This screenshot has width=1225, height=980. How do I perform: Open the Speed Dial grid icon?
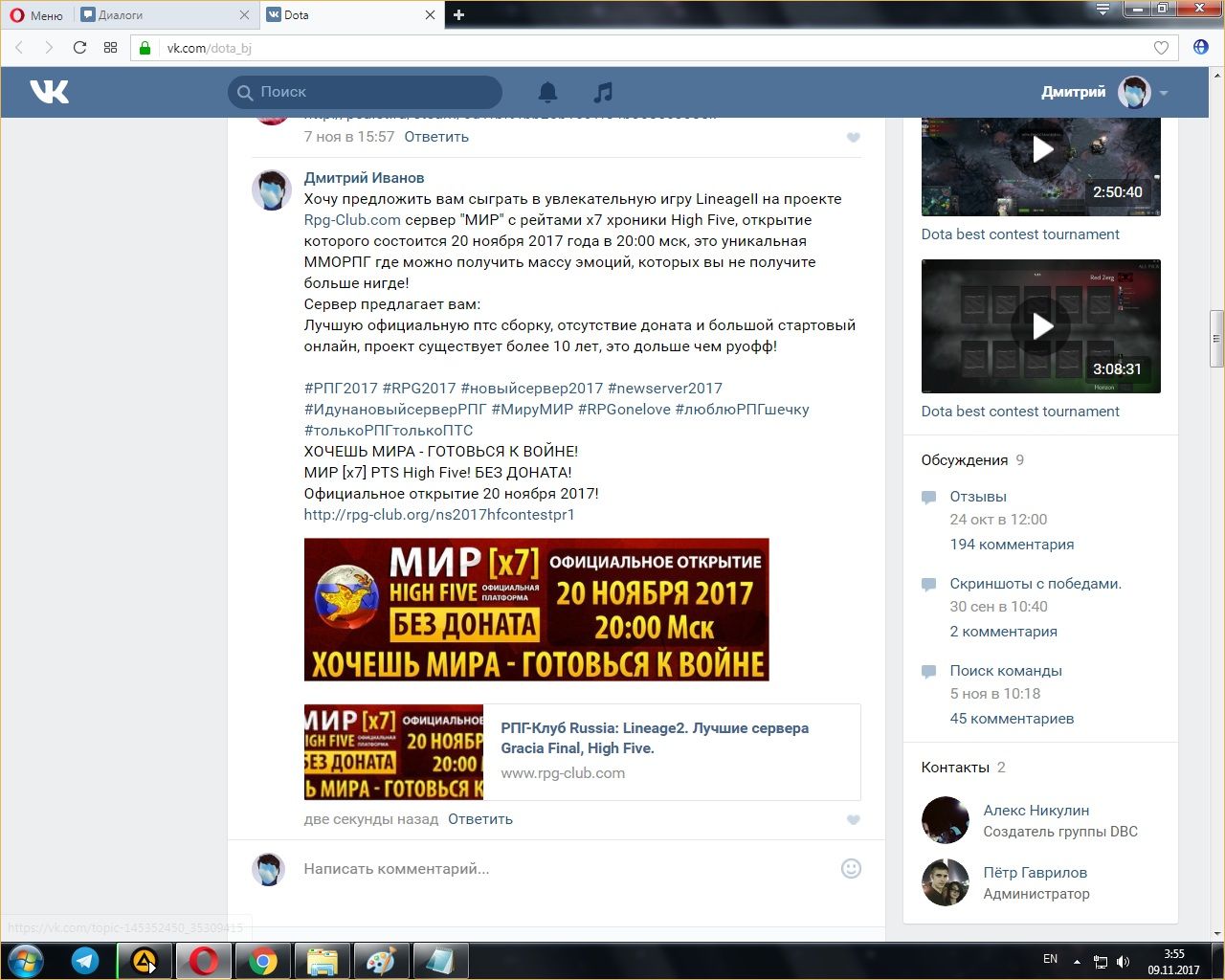click(x=110, y=48)
